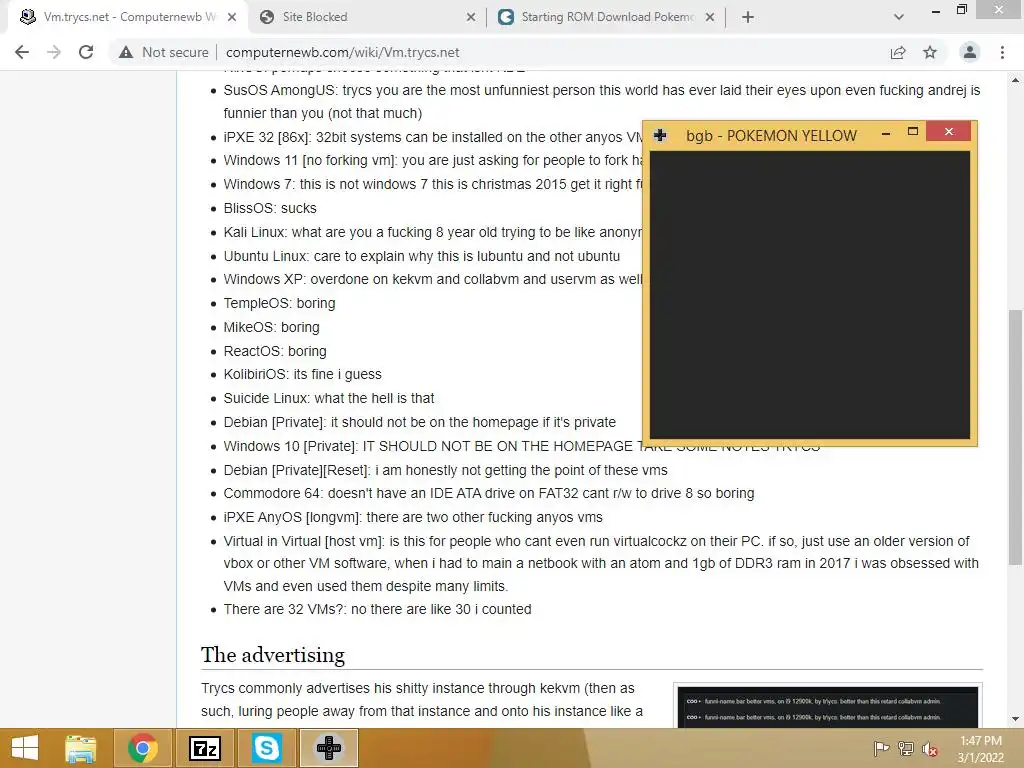Click the 'ReactOS: boring' list item
Viewport: 1024px width, 768px height.
pos(275,351)
